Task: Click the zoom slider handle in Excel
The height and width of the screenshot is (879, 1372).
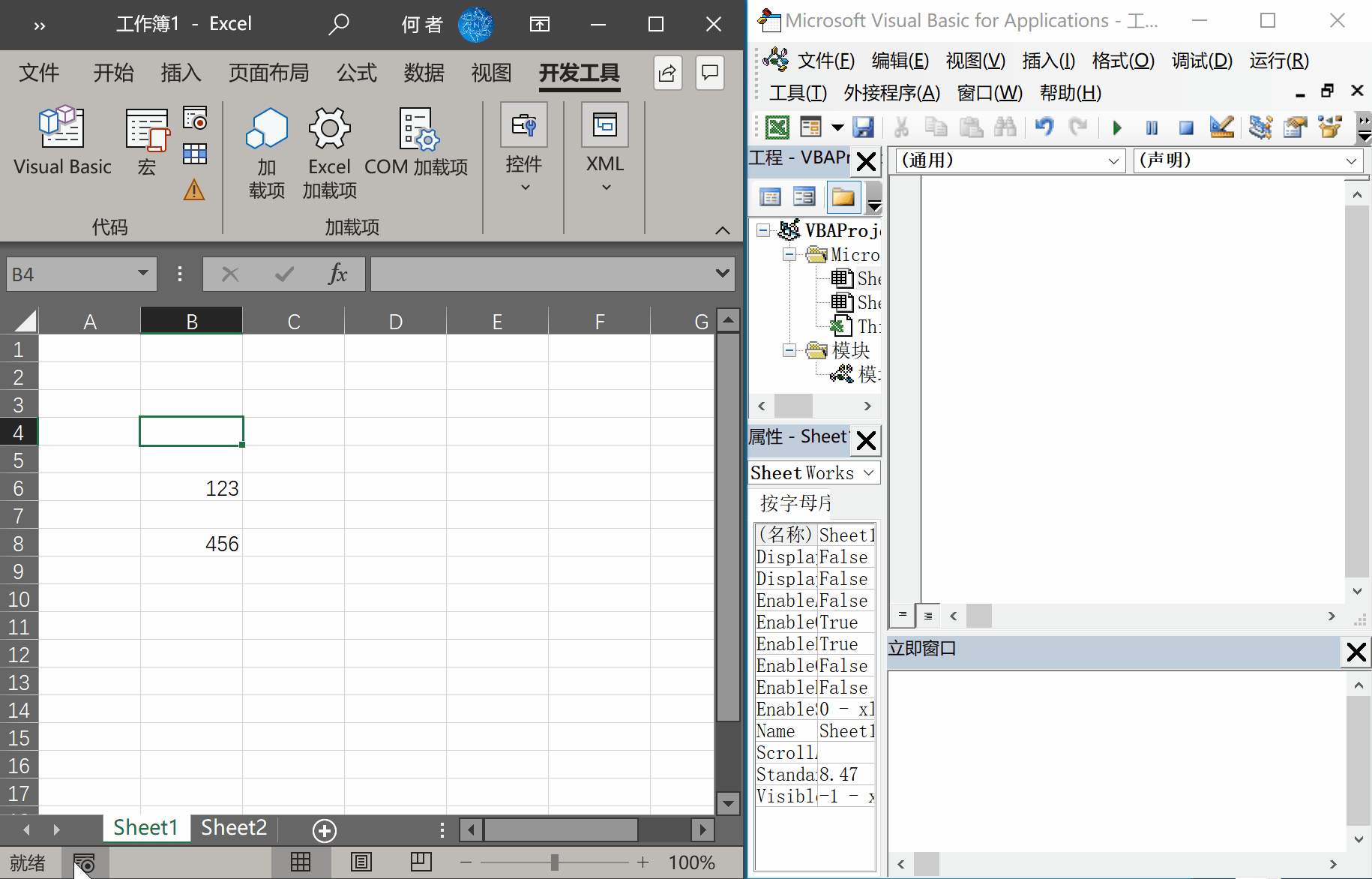Action: click(554, 862)
